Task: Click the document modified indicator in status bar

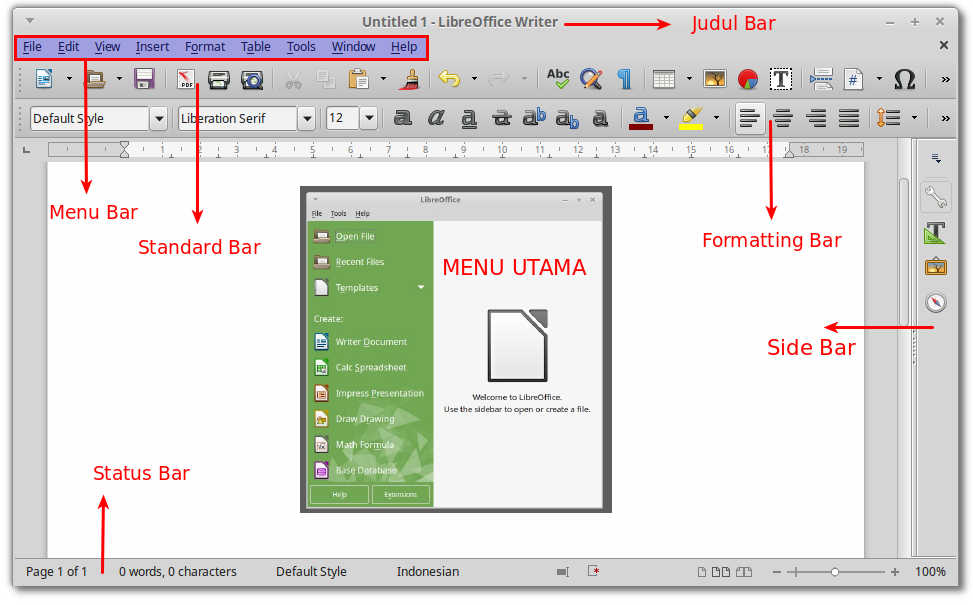Action: click(x=593, y=571)
